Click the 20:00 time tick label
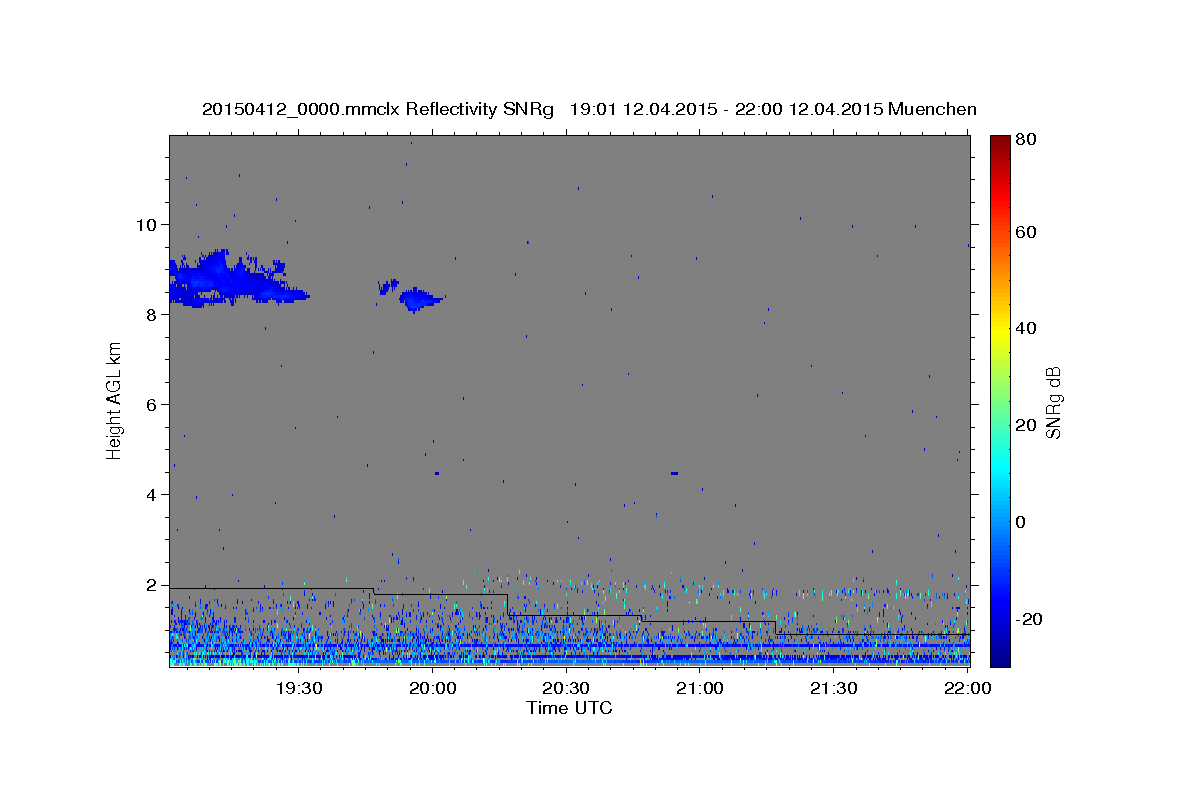Viewport: 1200px width, 800px height. (432, 688)
